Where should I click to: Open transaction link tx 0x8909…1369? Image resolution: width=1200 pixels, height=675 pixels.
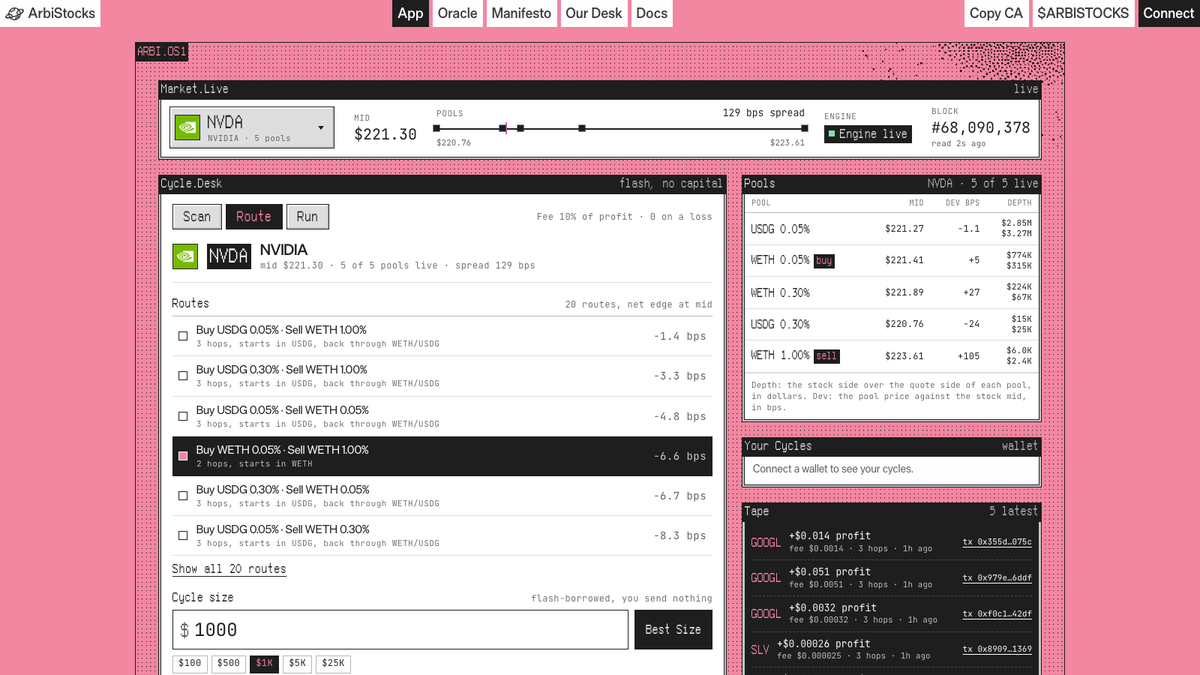pos(997,650)
